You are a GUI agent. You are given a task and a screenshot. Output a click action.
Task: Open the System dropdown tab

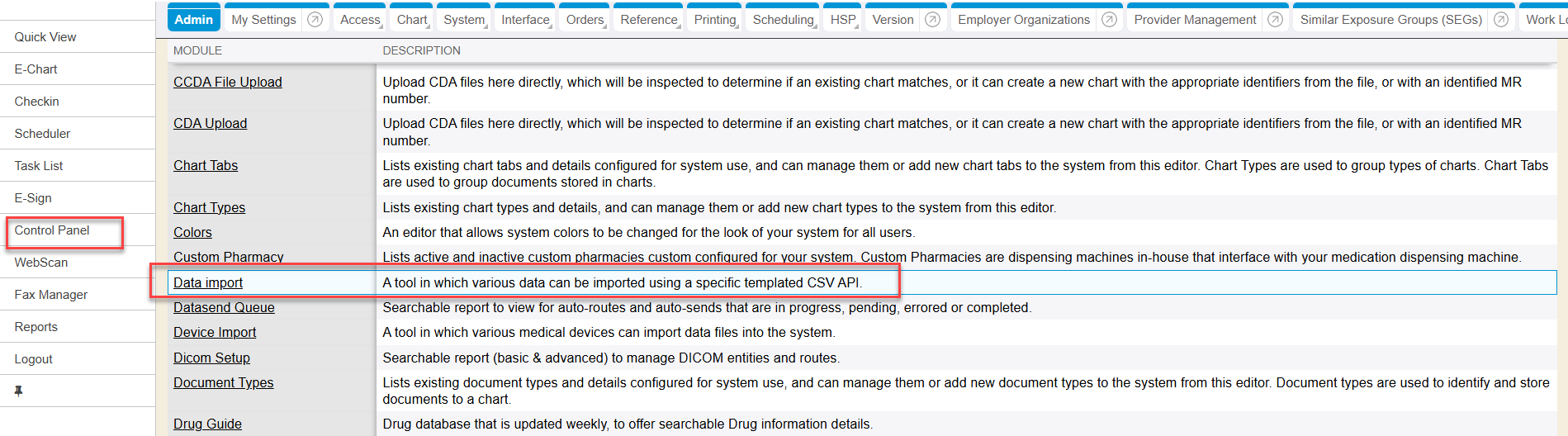coord(464,20)
